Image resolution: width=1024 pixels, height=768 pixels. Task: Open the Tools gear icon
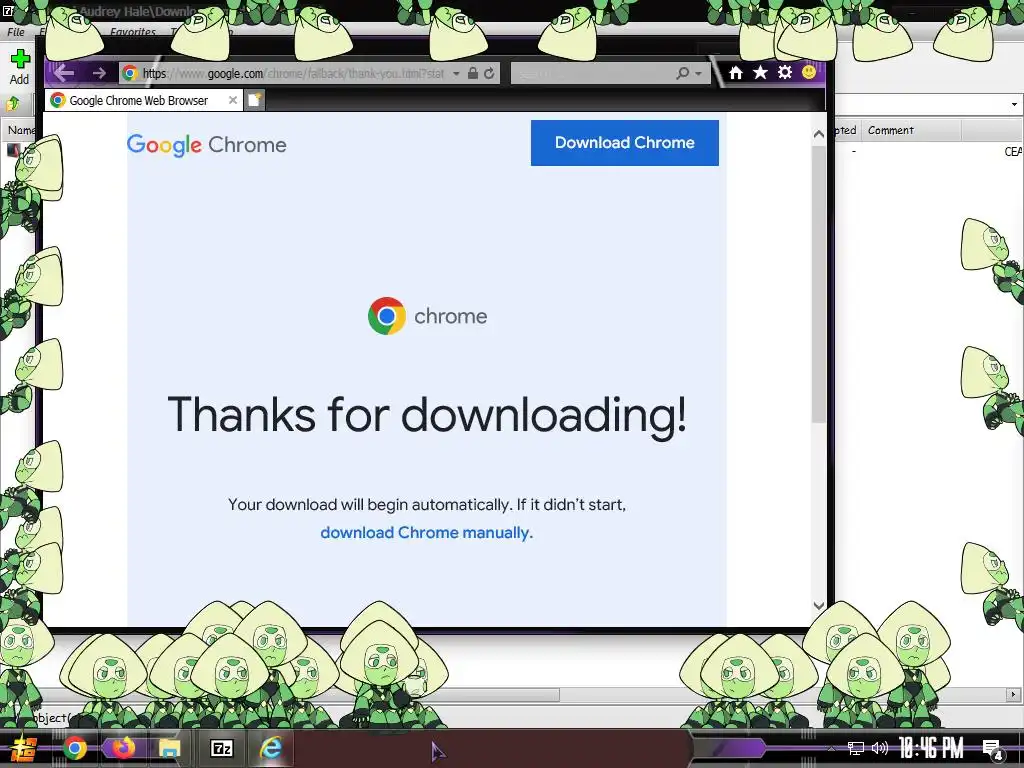coord(785,72)
